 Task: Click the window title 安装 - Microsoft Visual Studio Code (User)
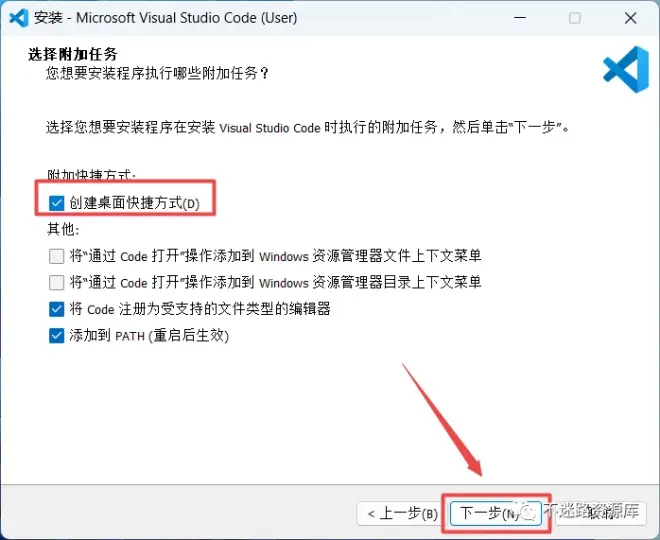tap(165, 18)
